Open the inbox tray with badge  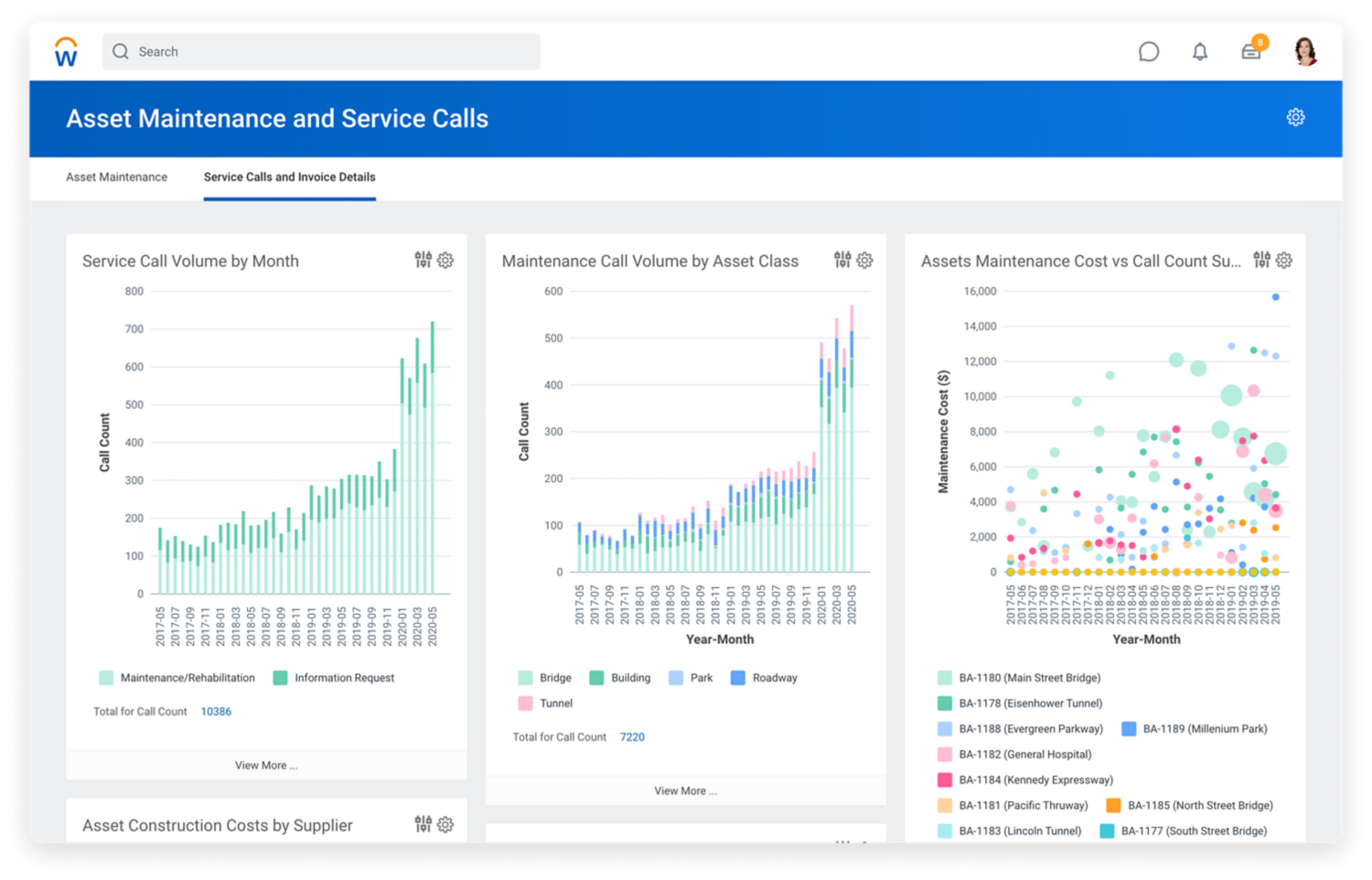[x=1252, y=49]
